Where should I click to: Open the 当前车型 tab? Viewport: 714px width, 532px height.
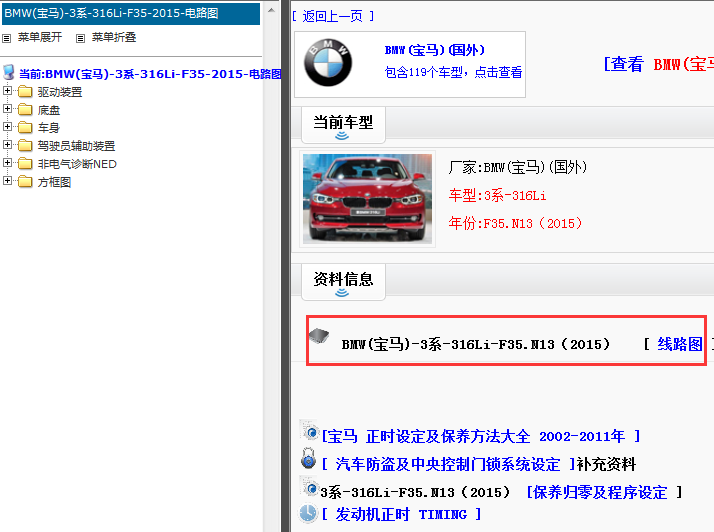pyautogui.click(x=343, y=125)
